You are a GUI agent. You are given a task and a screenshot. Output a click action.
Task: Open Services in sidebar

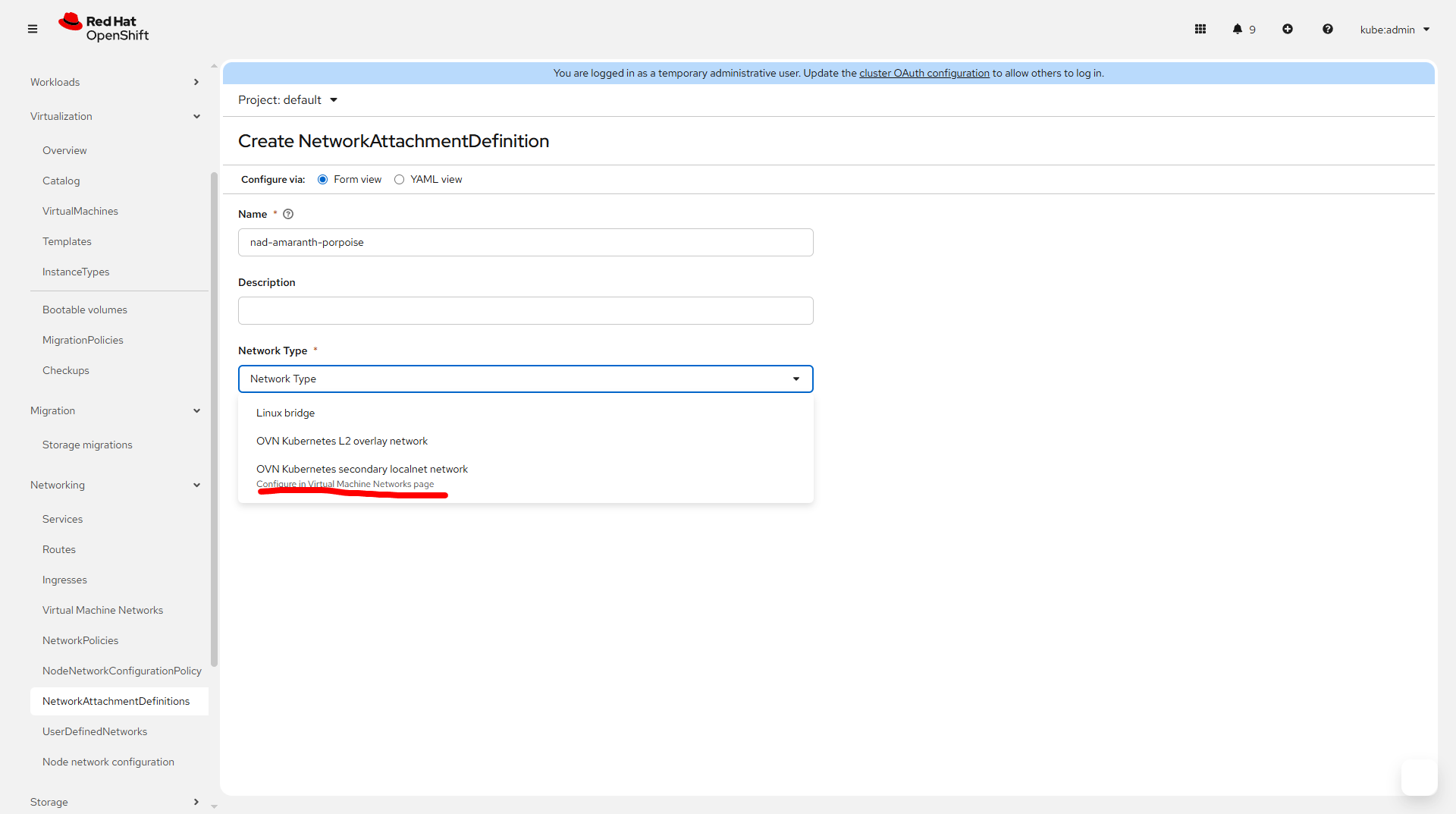click(62, 519)
